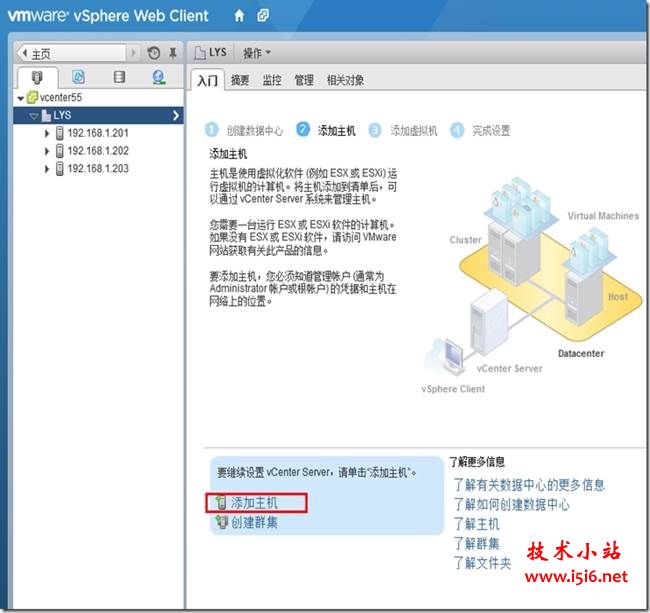Switch to the 入门 tab
Screen dimensions: 650x613
[207, 80]
